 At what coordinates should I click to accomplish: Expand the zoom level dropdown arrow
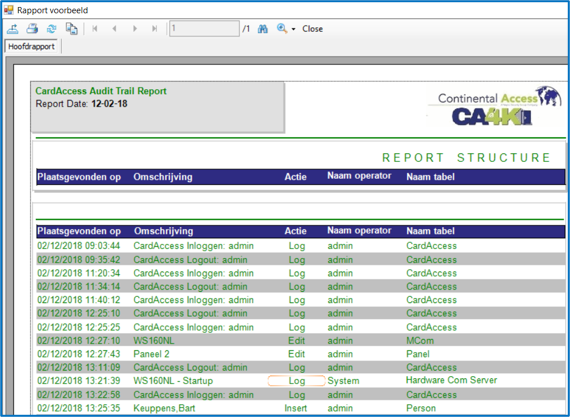tap(293, 29)
